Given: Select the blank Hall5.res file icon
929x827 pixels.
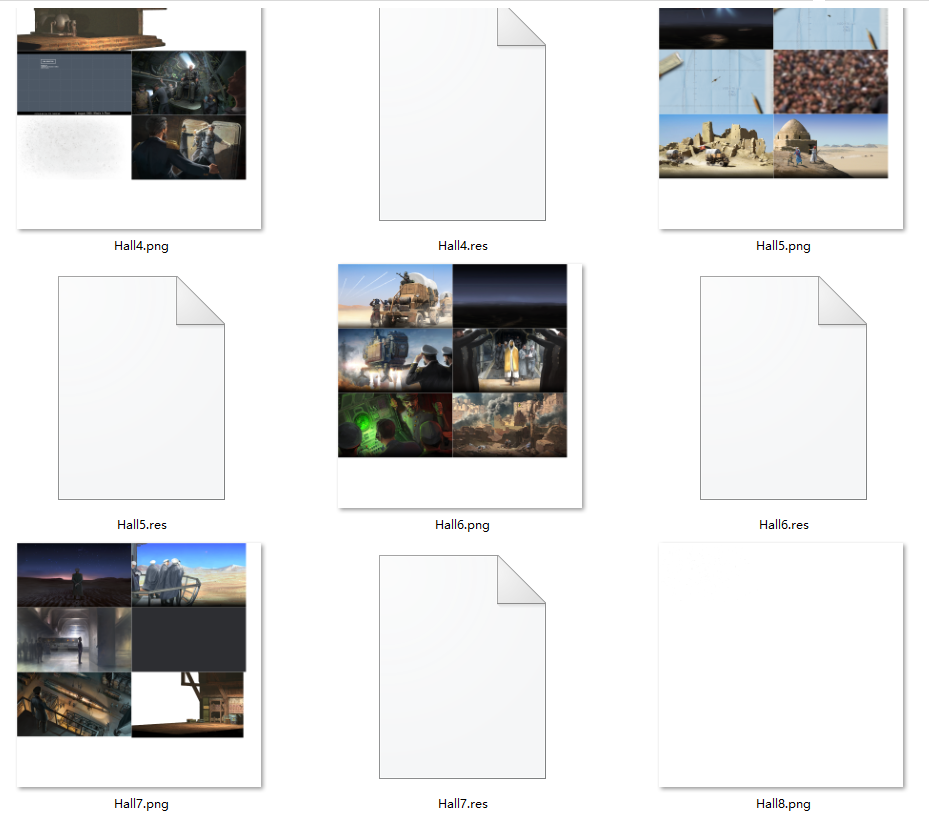Looking at the screenshot, I should click(x=141, y=387).
